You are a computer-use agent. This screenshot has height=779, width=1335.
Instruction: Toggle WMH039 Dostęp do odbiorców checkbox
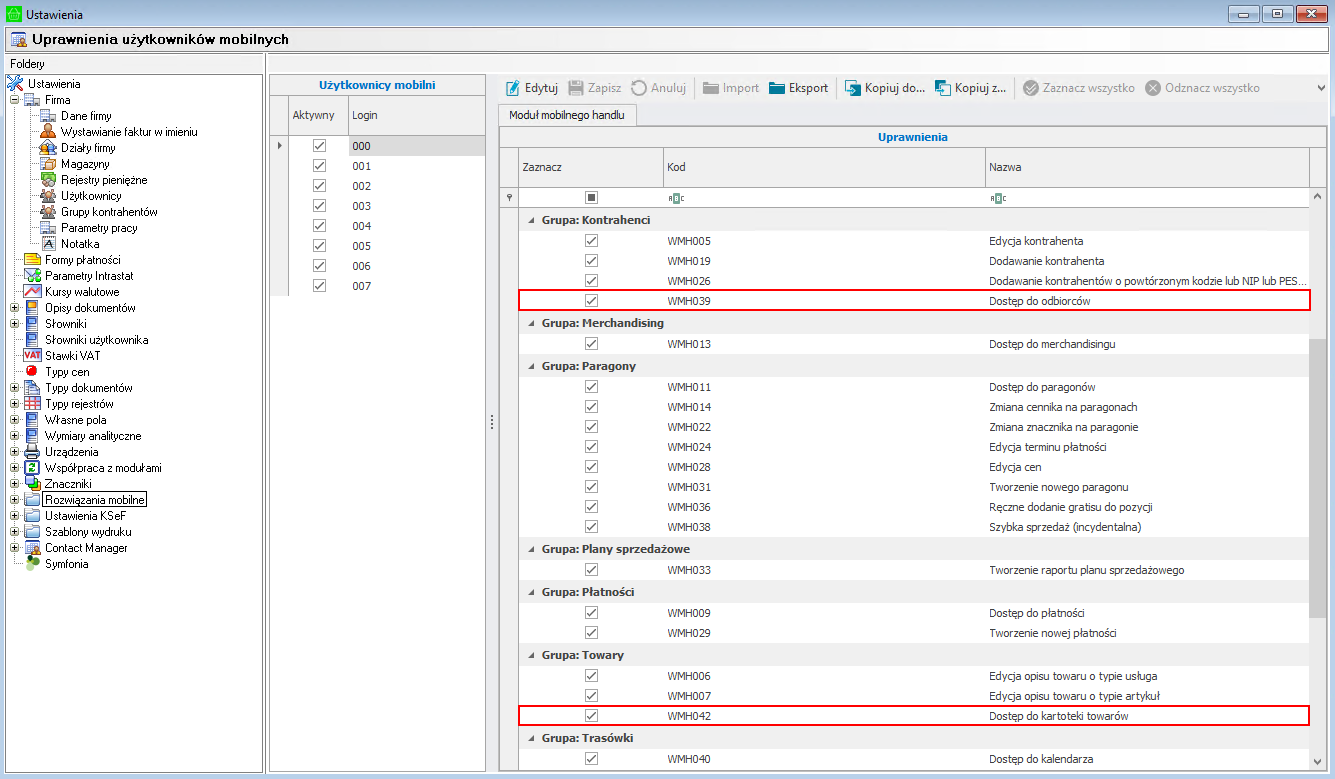tap(591, 301)
